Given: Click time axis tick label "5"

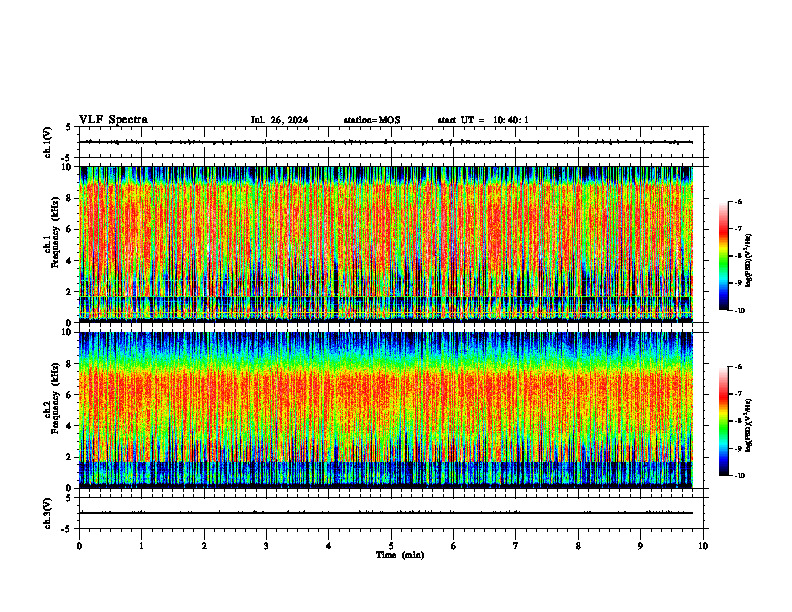Looking at the screenshot, I should point(391,546).
